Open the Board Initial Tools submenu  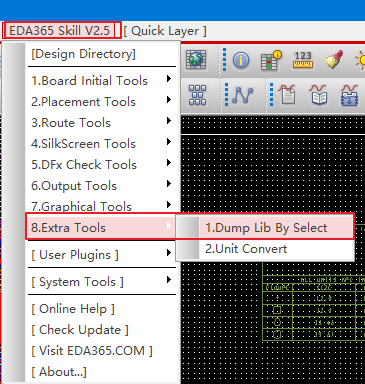point(102,81)
